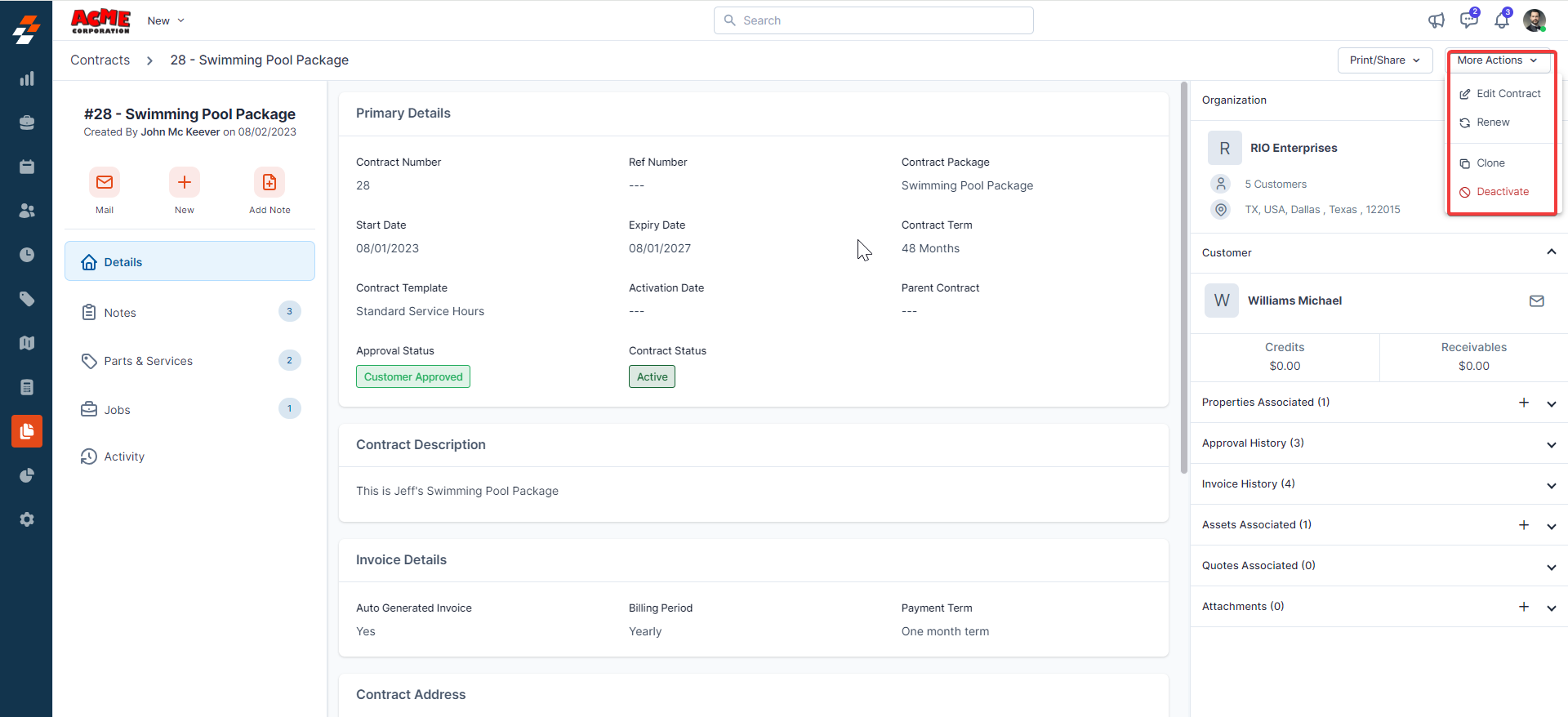Open the chat messages icon
1568x717 pixels.
(x=1468, y=20)
